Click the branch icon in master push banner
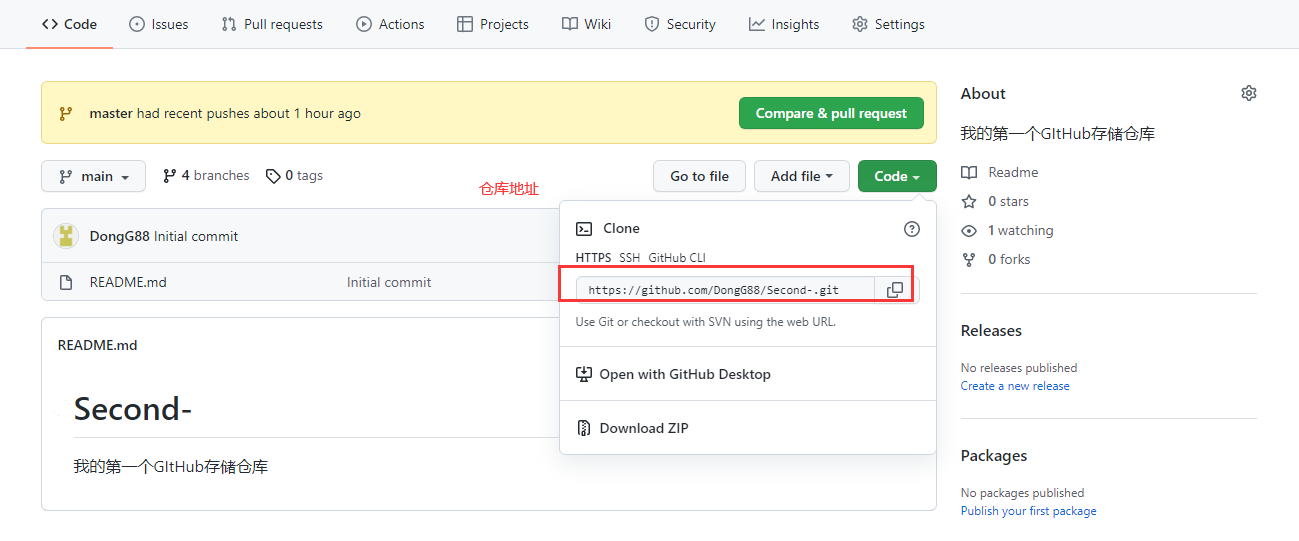This screenshot has height=541, width=1299. pos(66,113)
